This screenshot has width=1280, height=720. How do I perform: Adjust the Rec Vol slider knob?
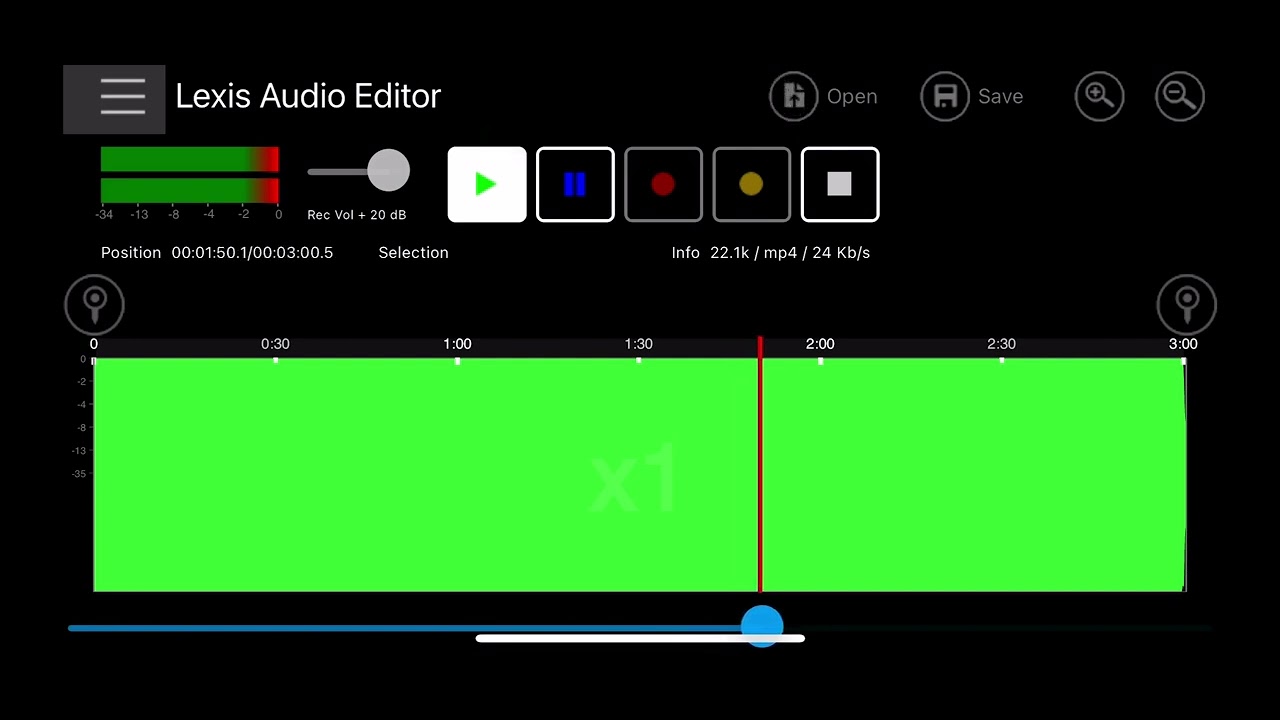point(388,171)
